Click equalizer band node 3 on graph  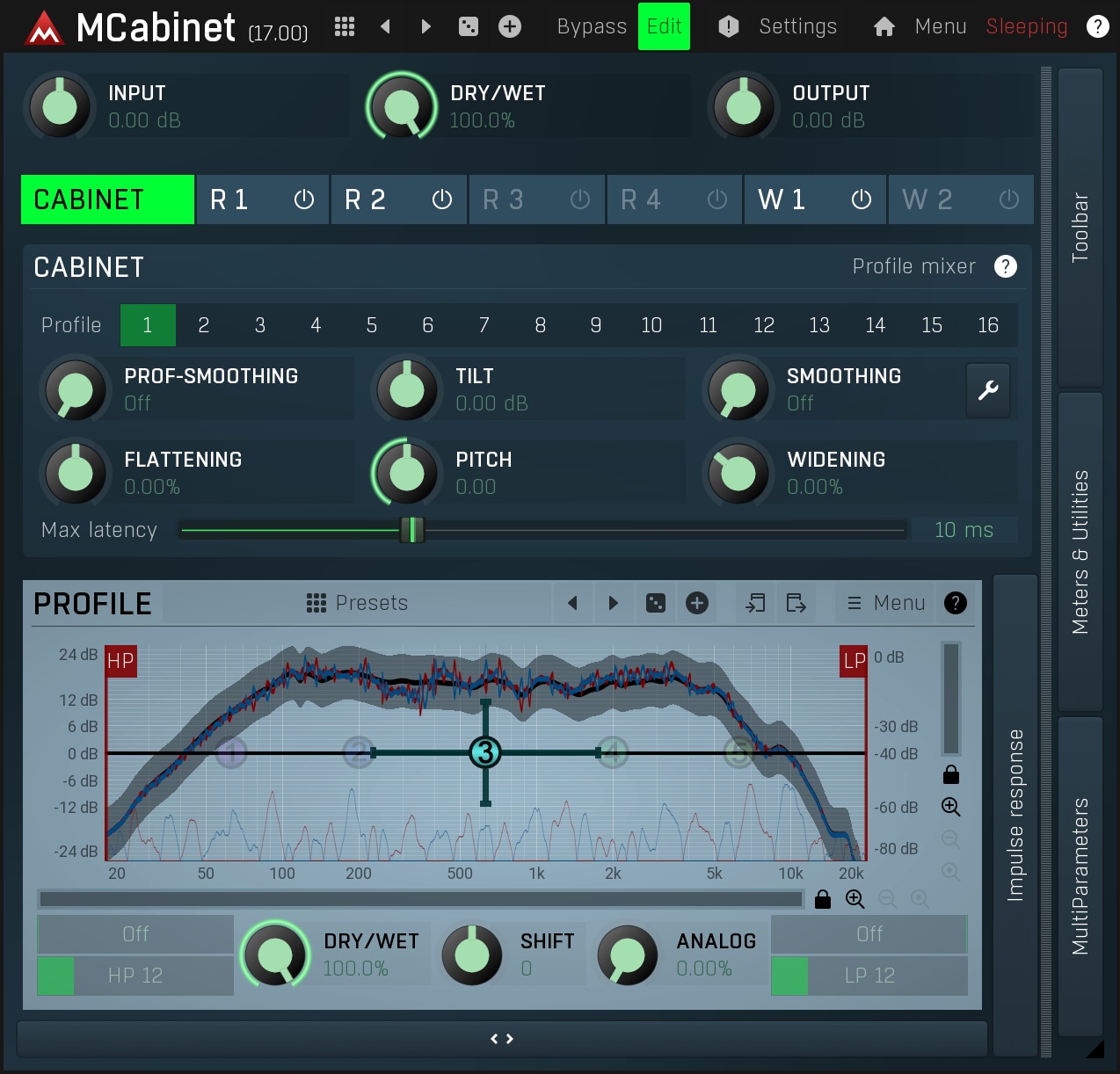coord(485,752)
